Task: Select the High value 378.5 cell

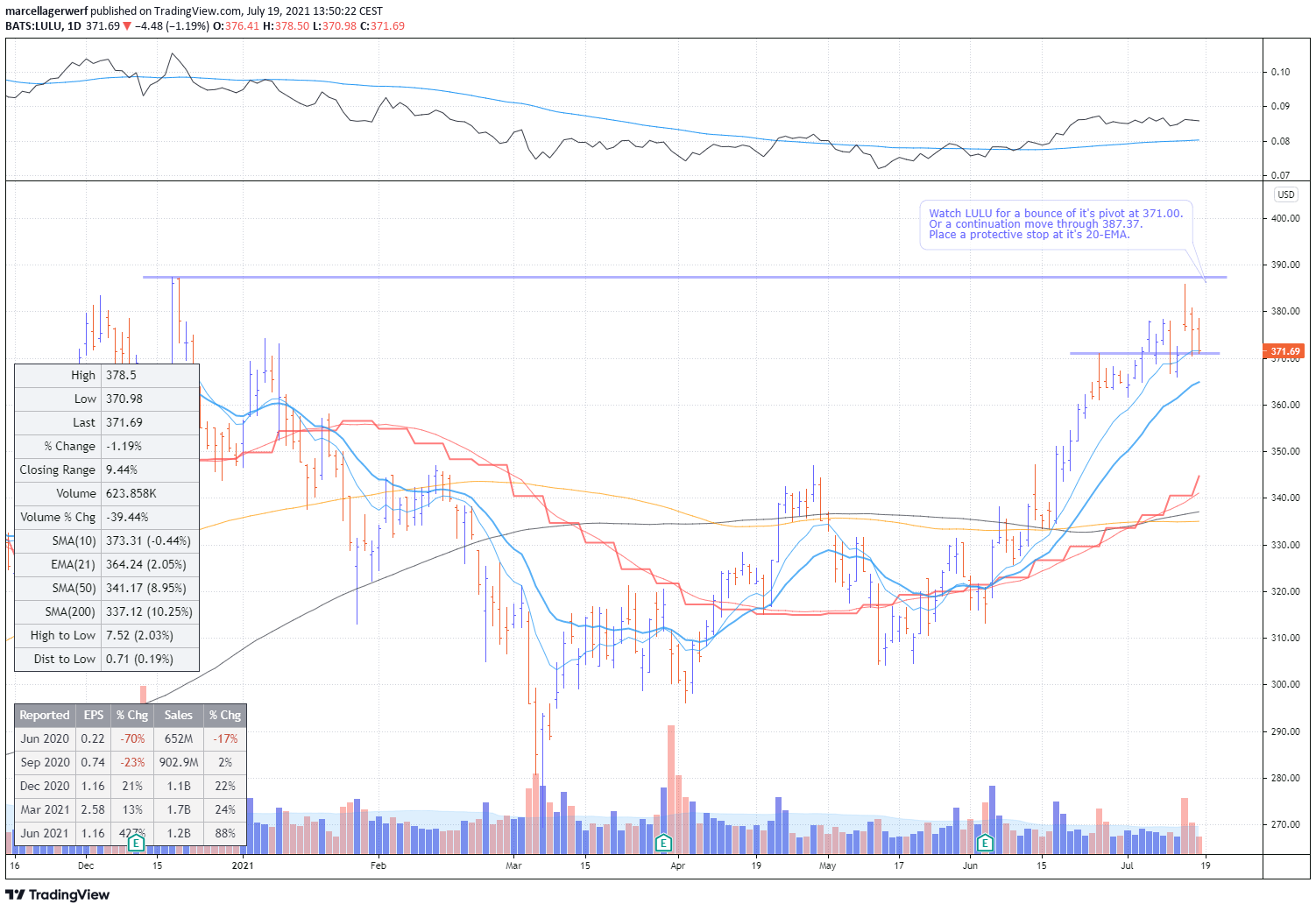Action: click(x=150, y=375)
